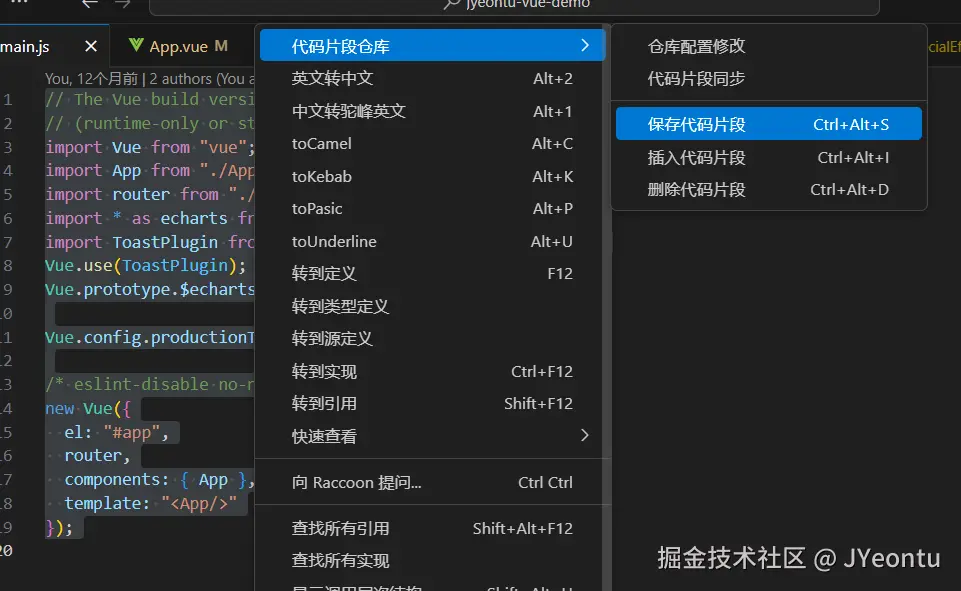Choose 转到实现 in the menu
Viewport: 961px width, 591px height.
coord(432,372)
